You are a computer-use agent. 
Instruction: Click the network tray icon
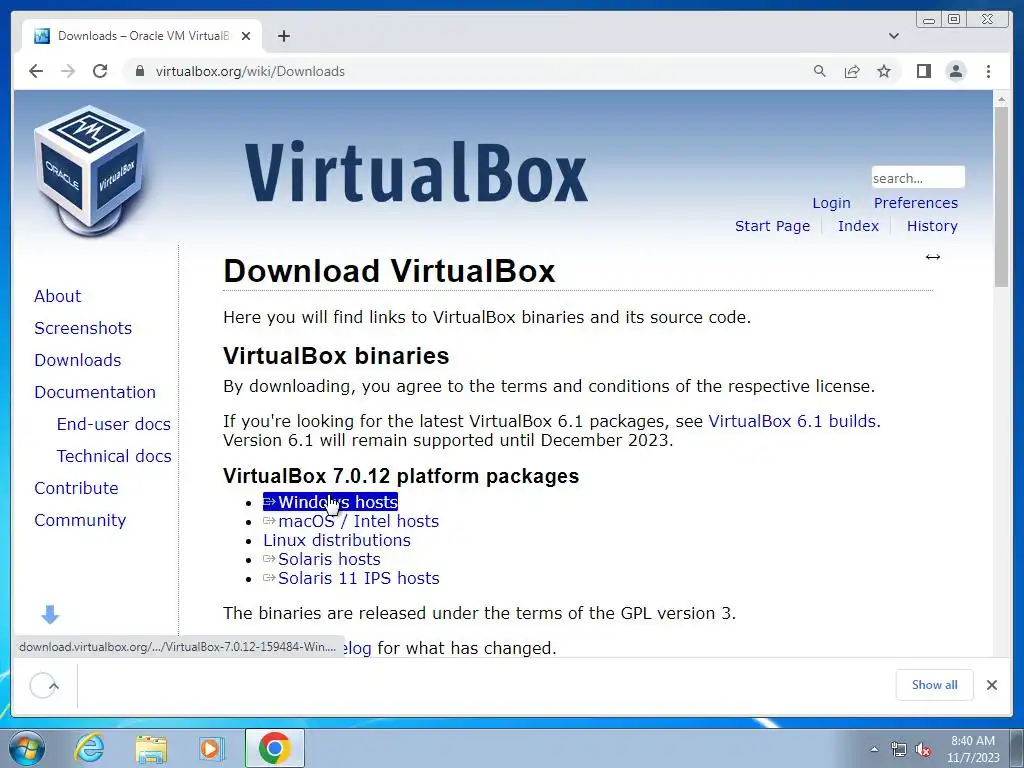(899, 749)
